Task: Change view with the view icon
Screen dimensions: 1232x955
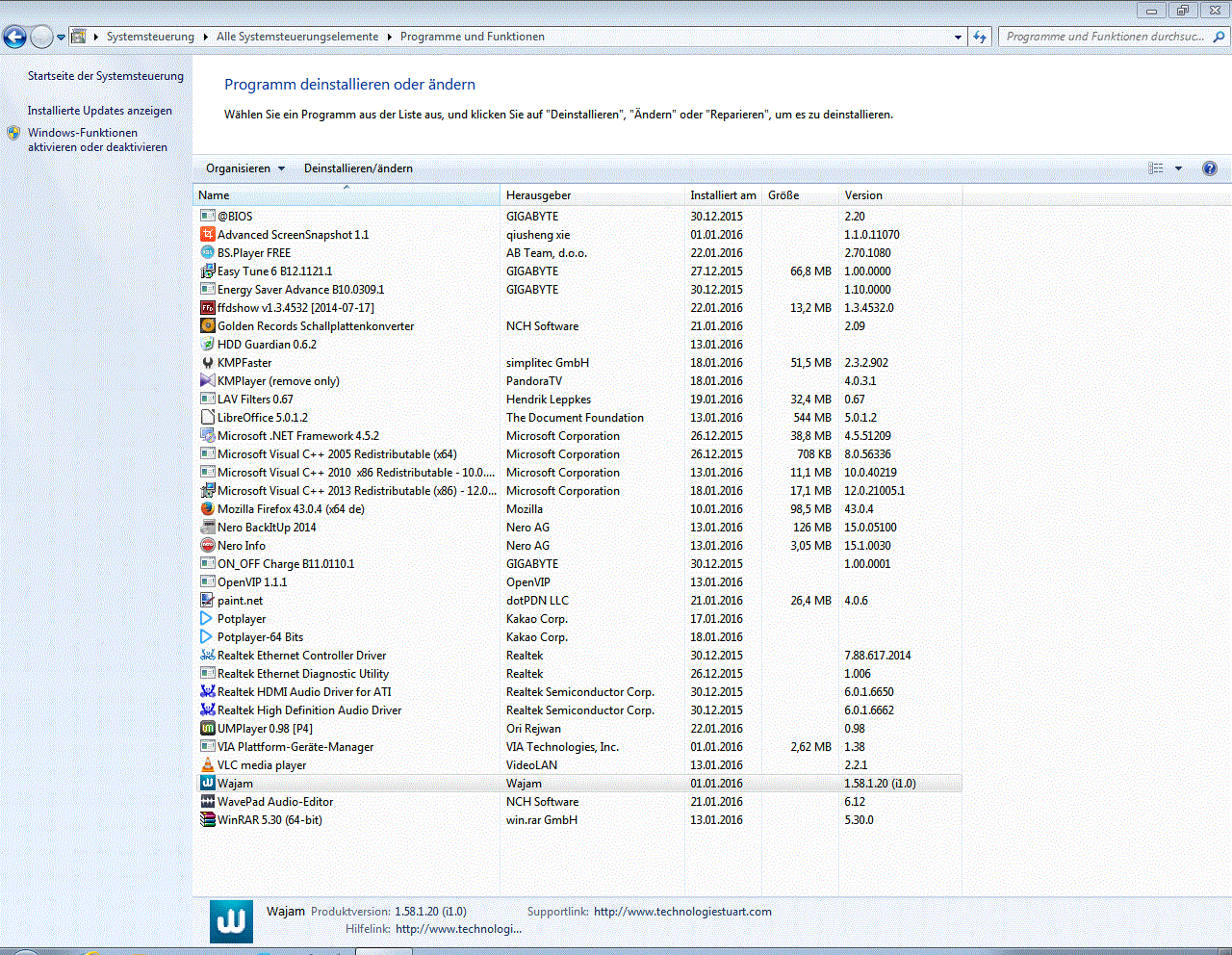Action: point(1156,168)
